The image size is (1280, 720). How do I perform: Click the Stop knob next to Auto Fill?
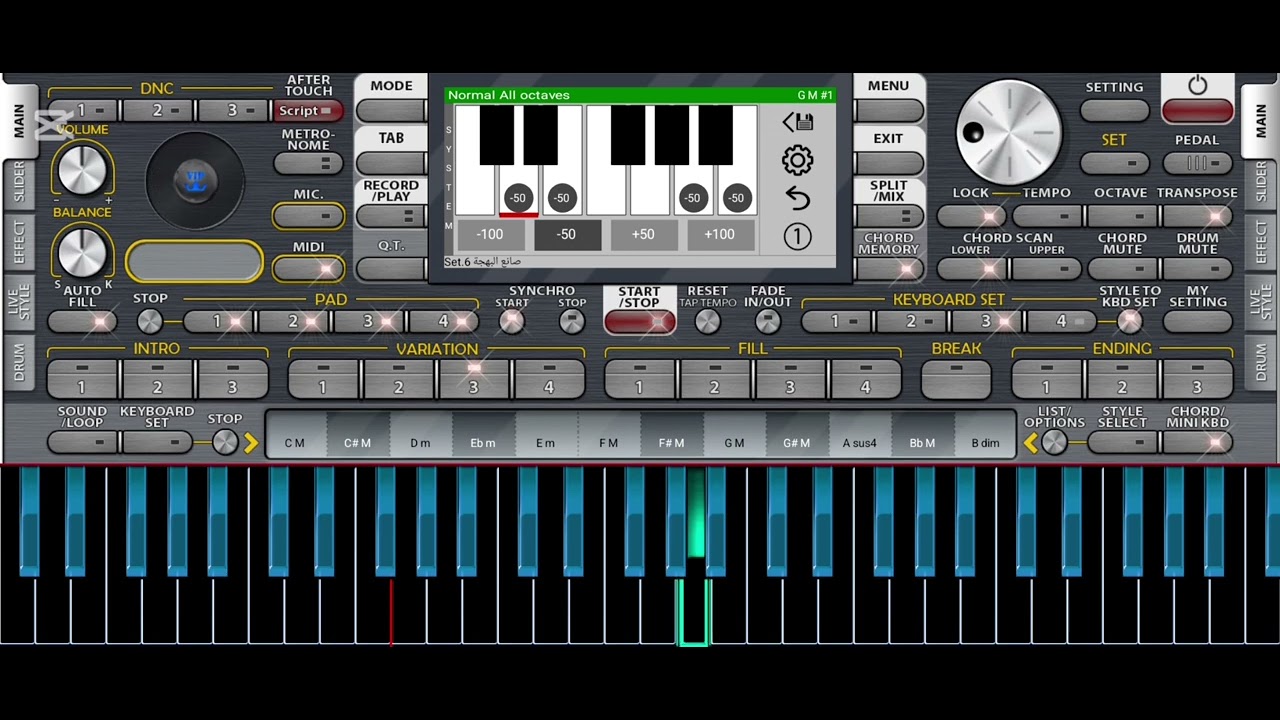(150, 321)
